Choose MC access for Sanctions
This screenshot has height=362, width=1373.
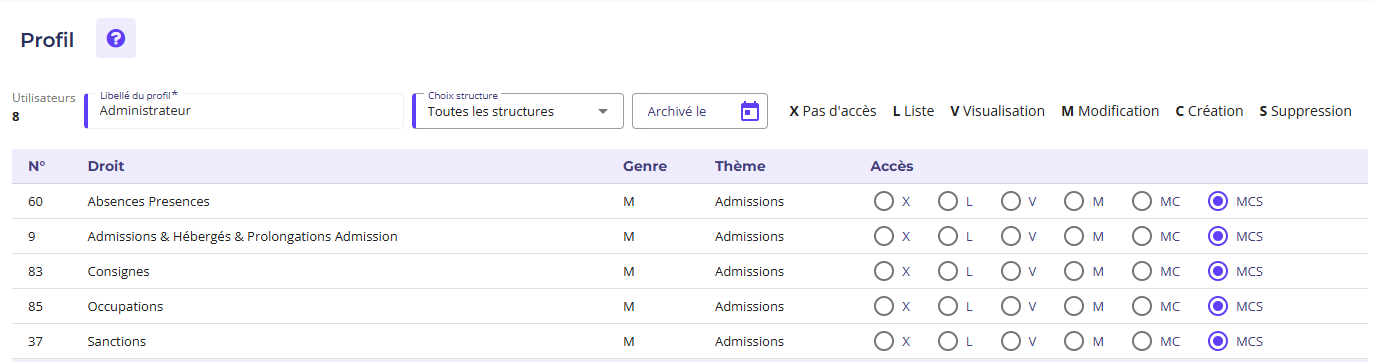click(x=1142, y=341)
